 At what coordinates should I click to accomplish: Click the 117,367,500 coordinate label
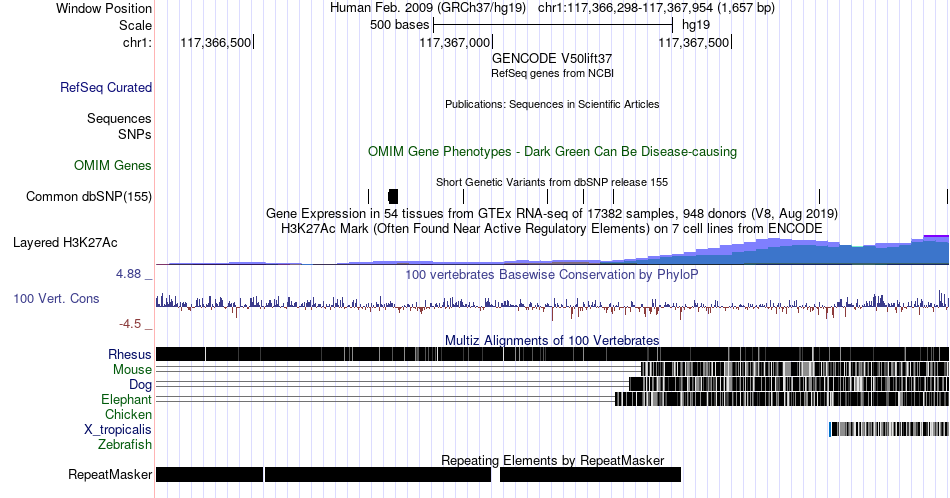point(694,42)
